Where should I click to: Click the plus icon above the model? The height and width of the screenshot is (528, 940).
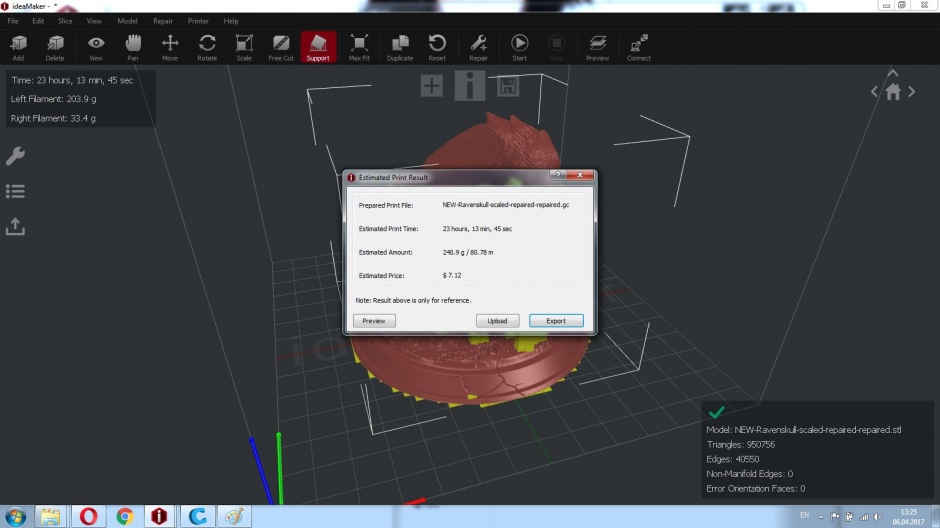[432, 86]
